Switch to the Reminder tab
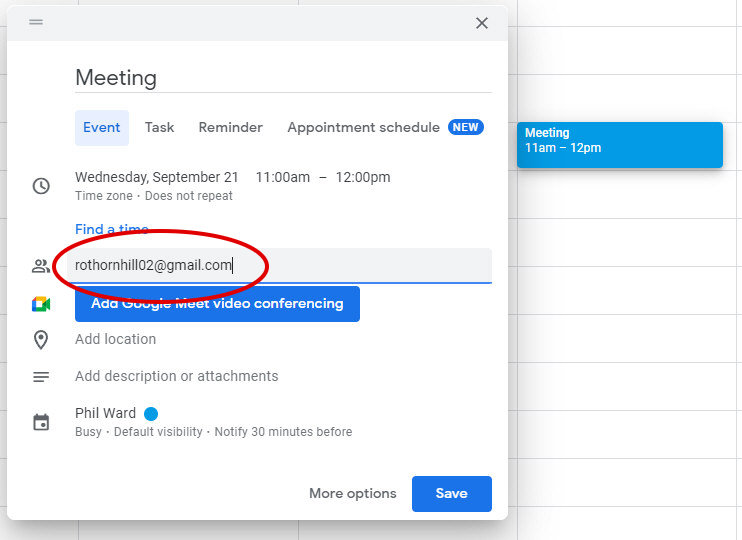742x540 pixels. tap(230, 128)
